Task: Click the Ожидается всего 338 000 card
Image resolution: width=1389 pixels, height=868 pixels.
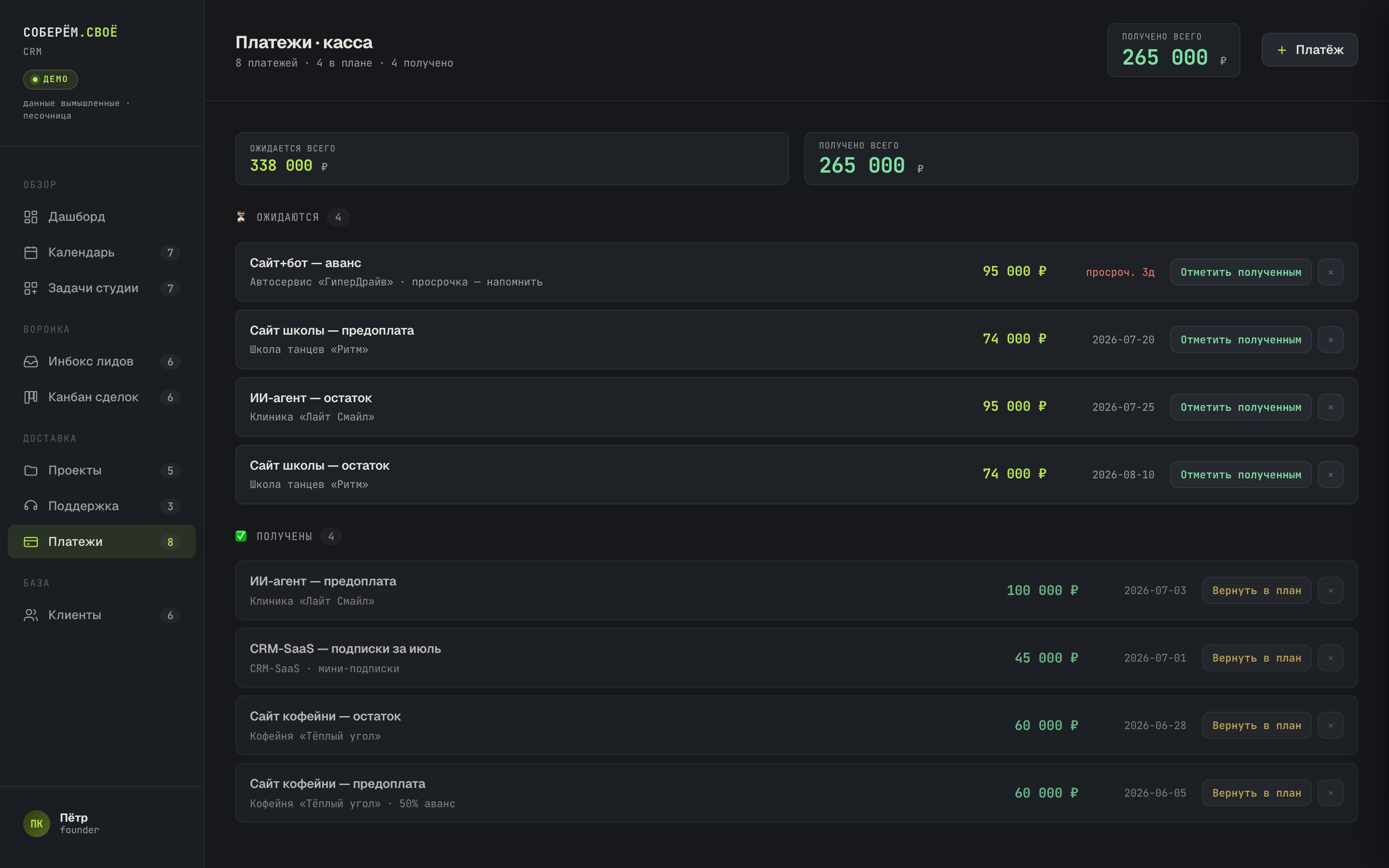Action: [512, 159]
